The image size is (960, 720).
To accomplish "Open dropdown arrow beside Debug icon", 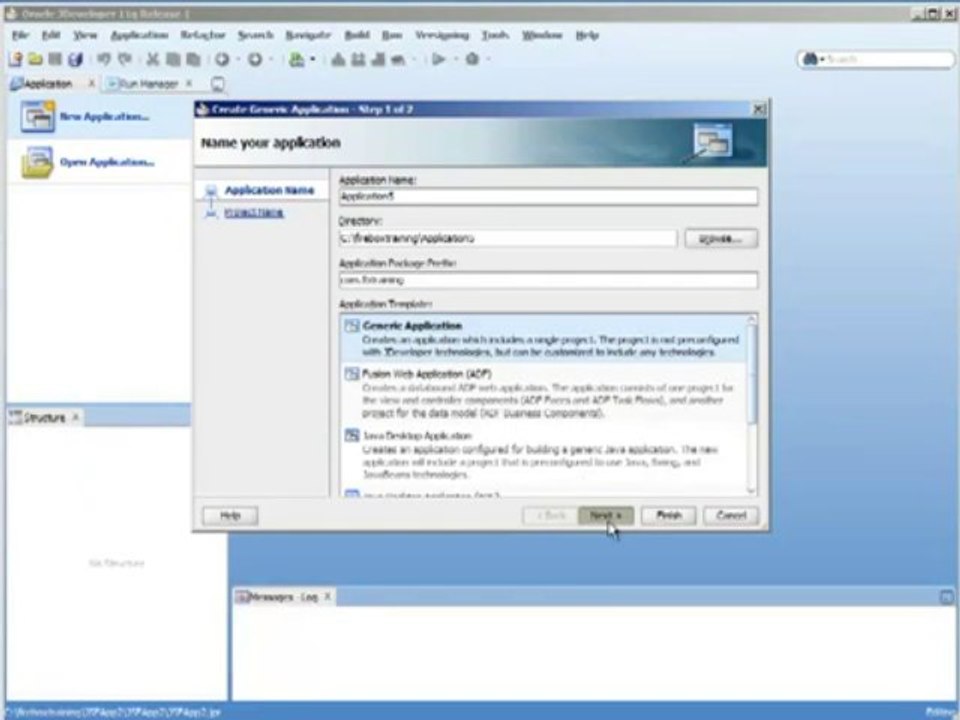I will (488, 60).
